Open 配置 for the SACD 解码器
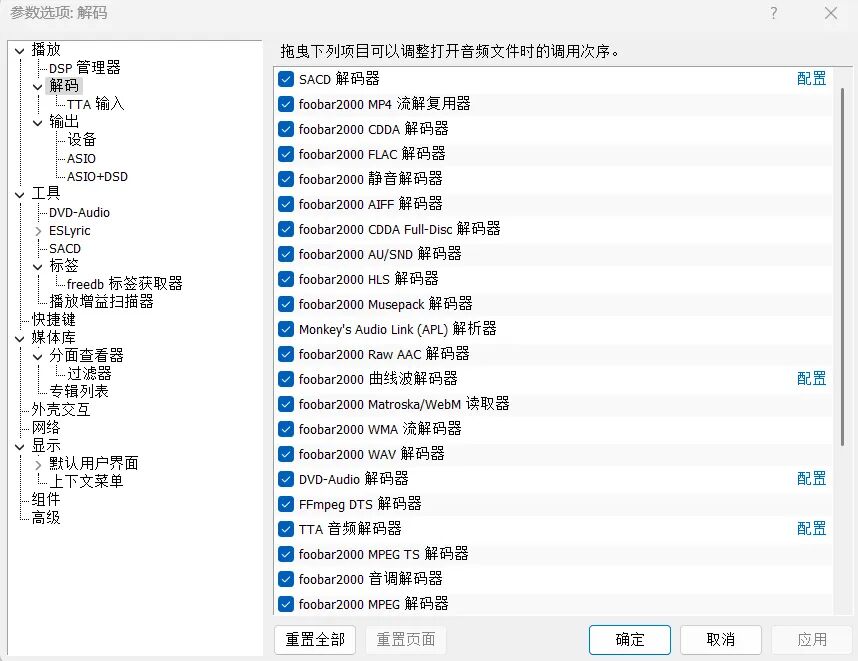The width and height of the screenshot is (858, 661). click(x=811, y=78)
